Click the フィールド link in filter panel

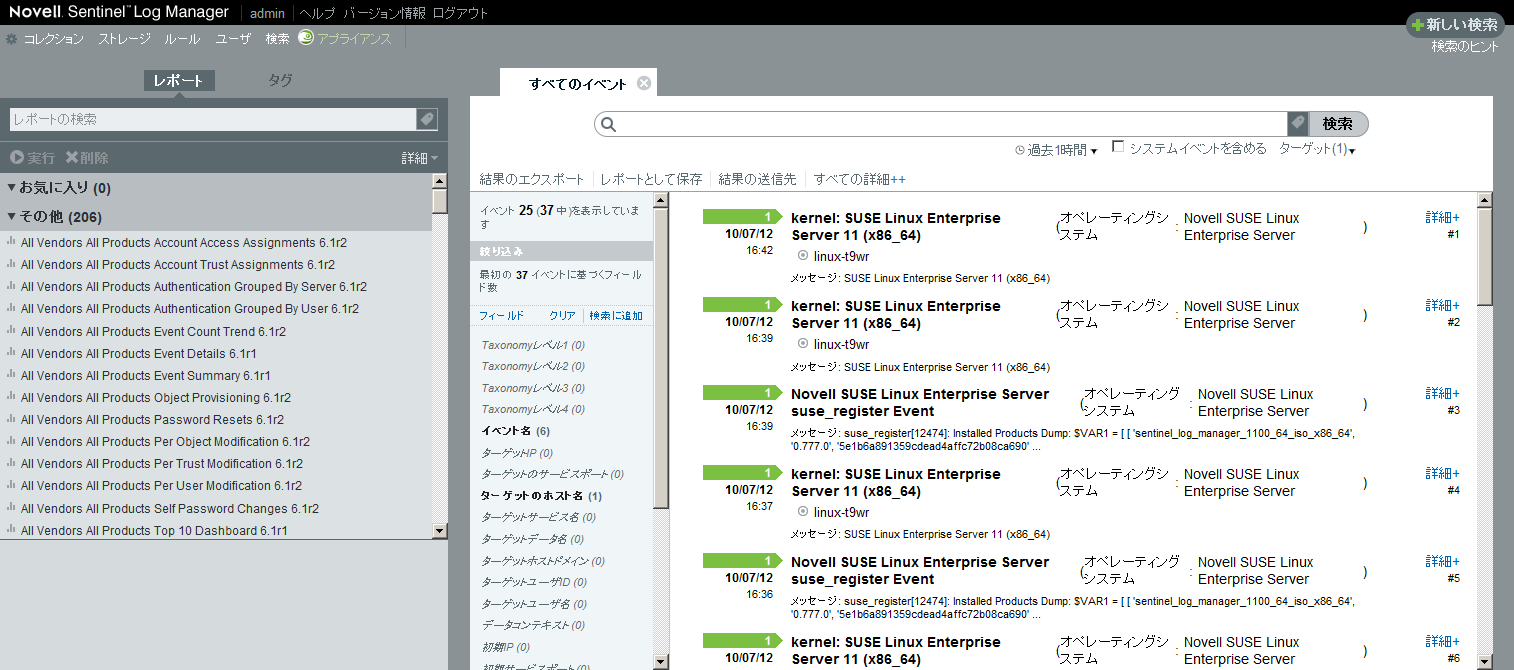(x=501, y=315)
